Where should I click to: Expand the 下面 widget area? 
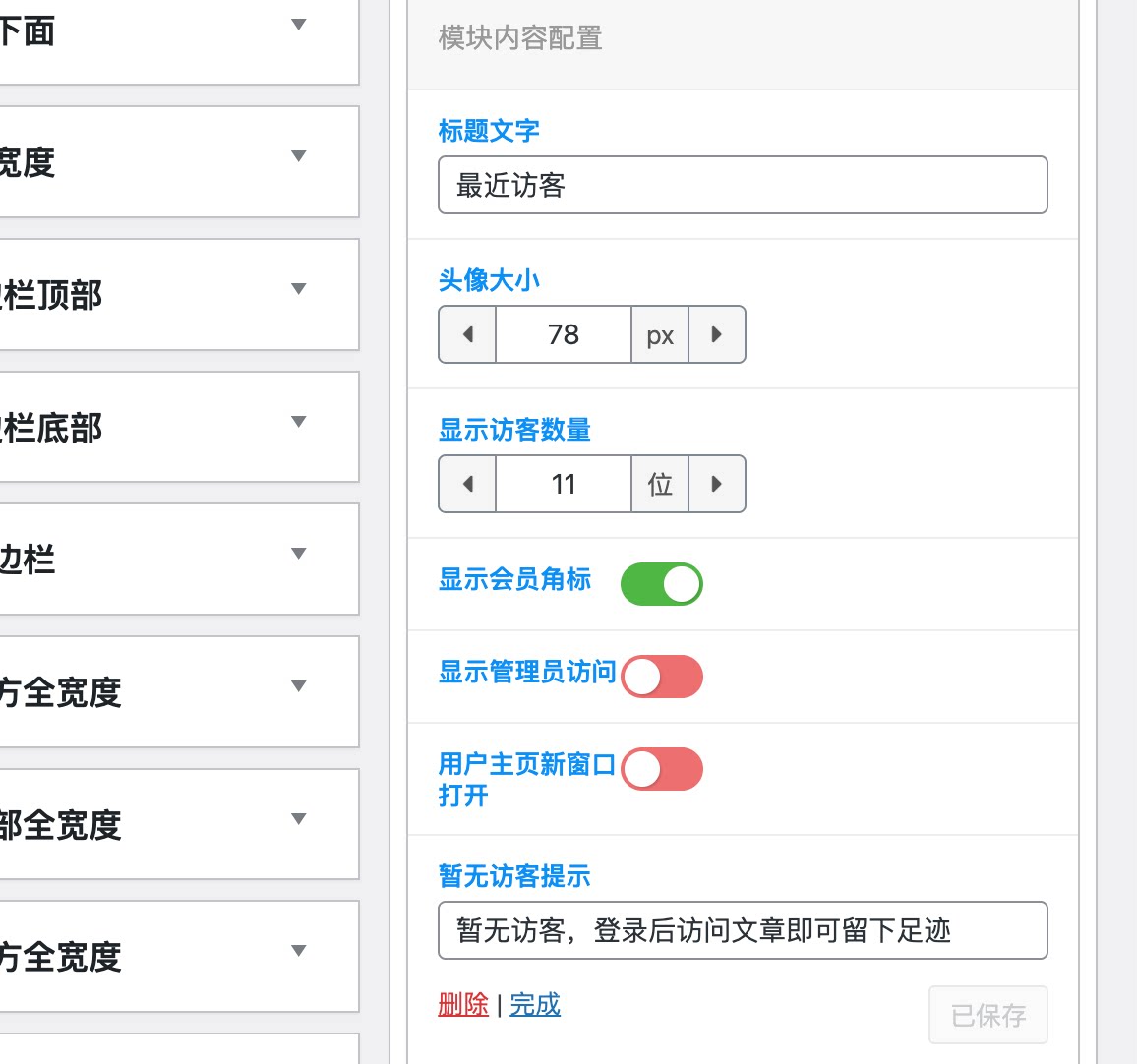[x=298, y=25]
